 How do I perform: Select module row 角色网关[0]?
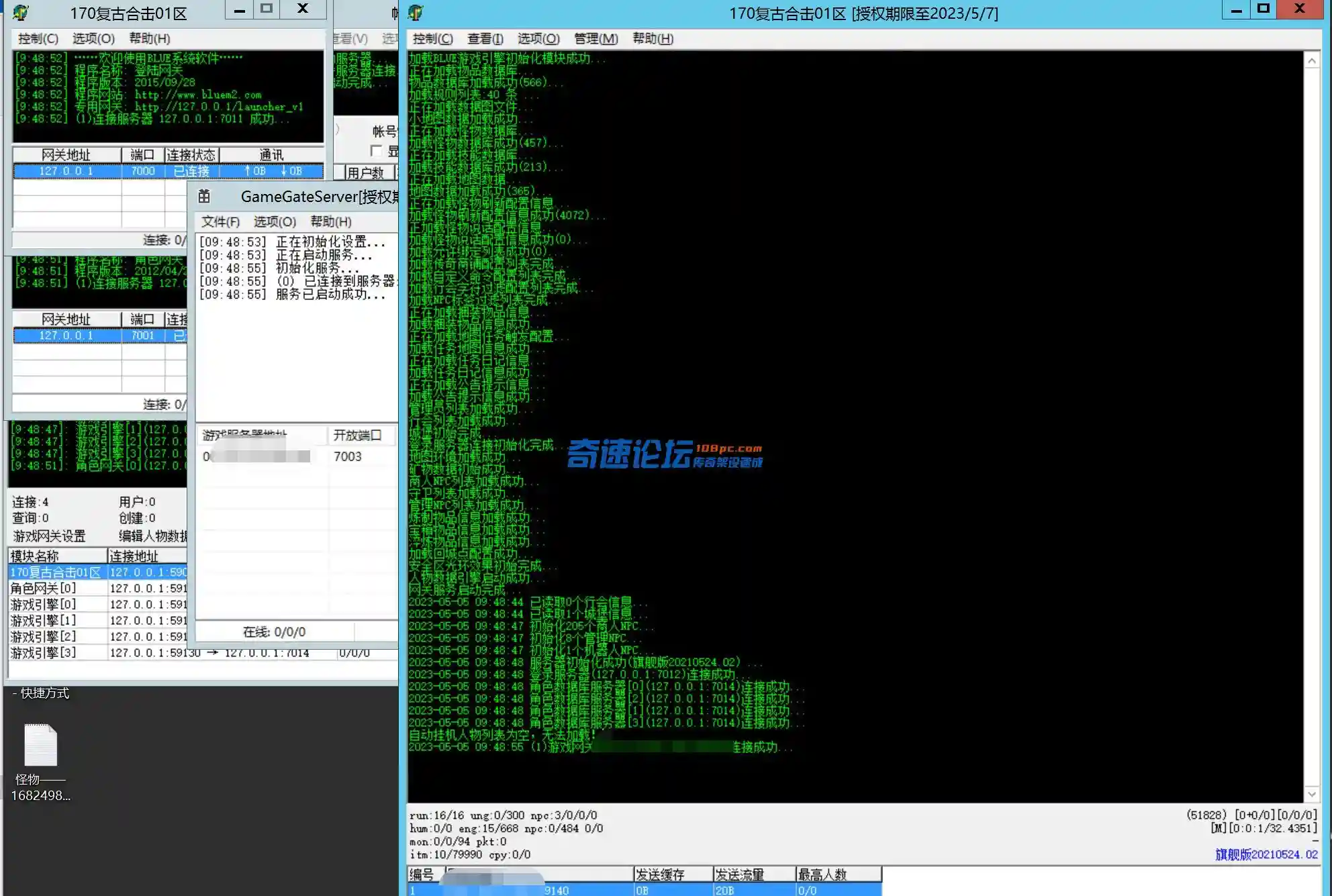(x=98, y=589)
